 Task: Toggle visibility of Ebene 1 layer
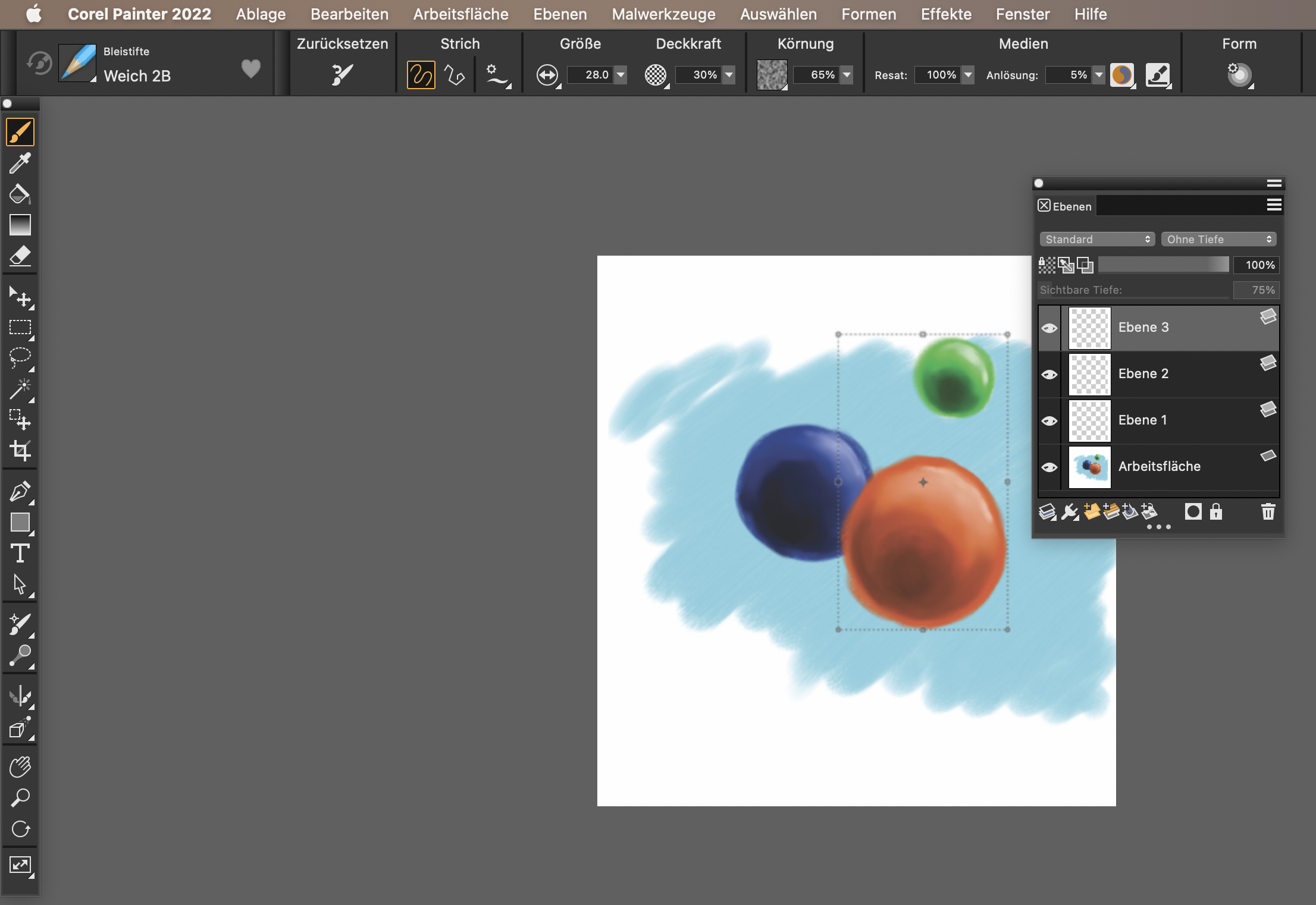point(1049,421)
